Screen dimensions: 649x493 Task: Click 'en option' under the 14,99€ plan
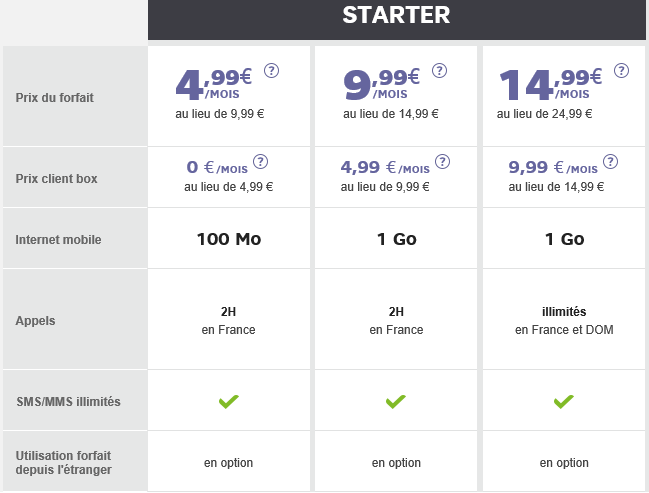(x=564, y=462)
